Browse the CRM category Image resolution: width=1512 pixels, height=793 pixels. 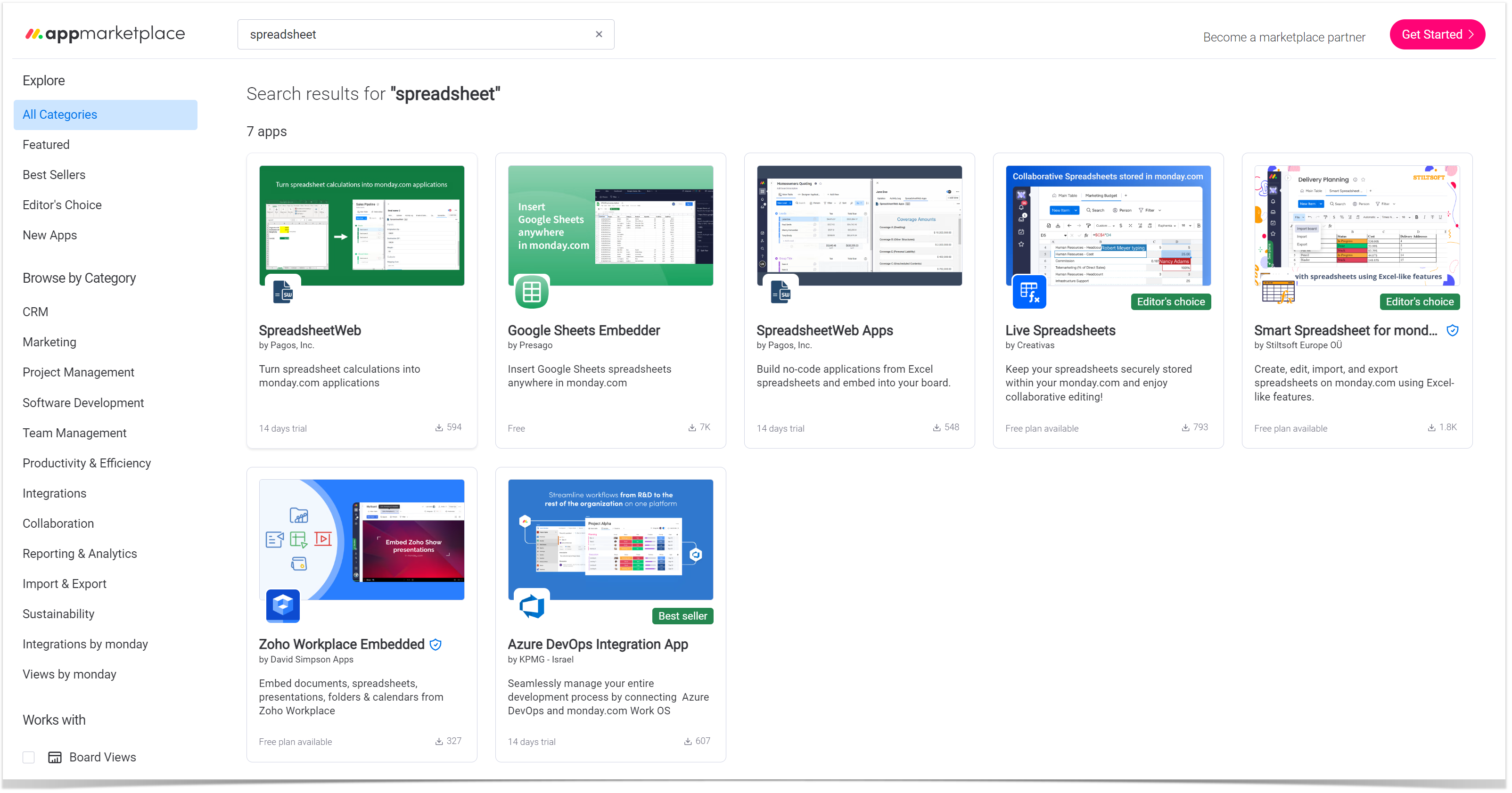(35, 311)
